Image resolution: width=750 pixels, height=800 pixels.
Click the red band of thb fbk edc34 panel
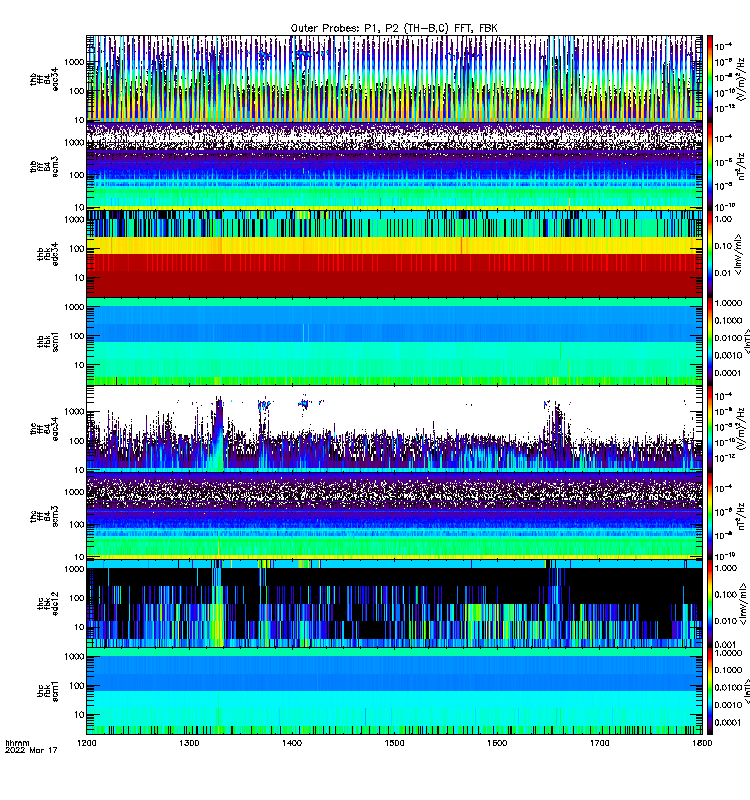394,276
